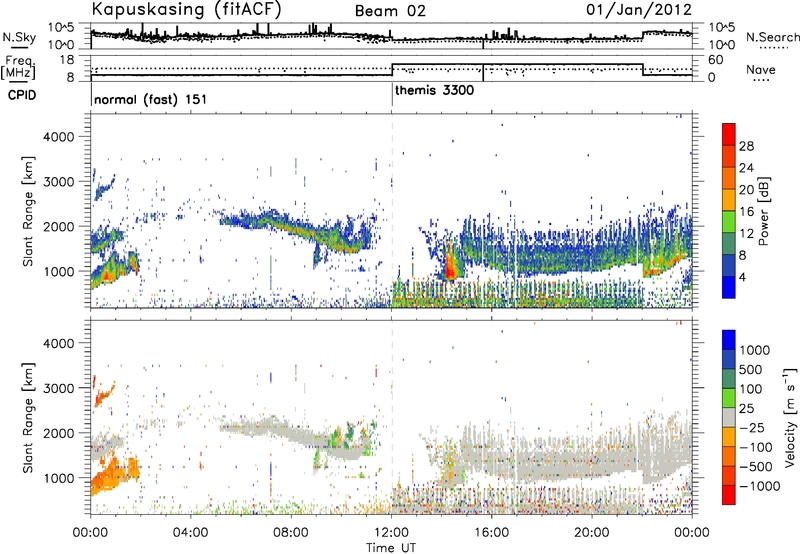Pick the red top segment of Power colorbar

pyautogui.click(x=729, y=134)
